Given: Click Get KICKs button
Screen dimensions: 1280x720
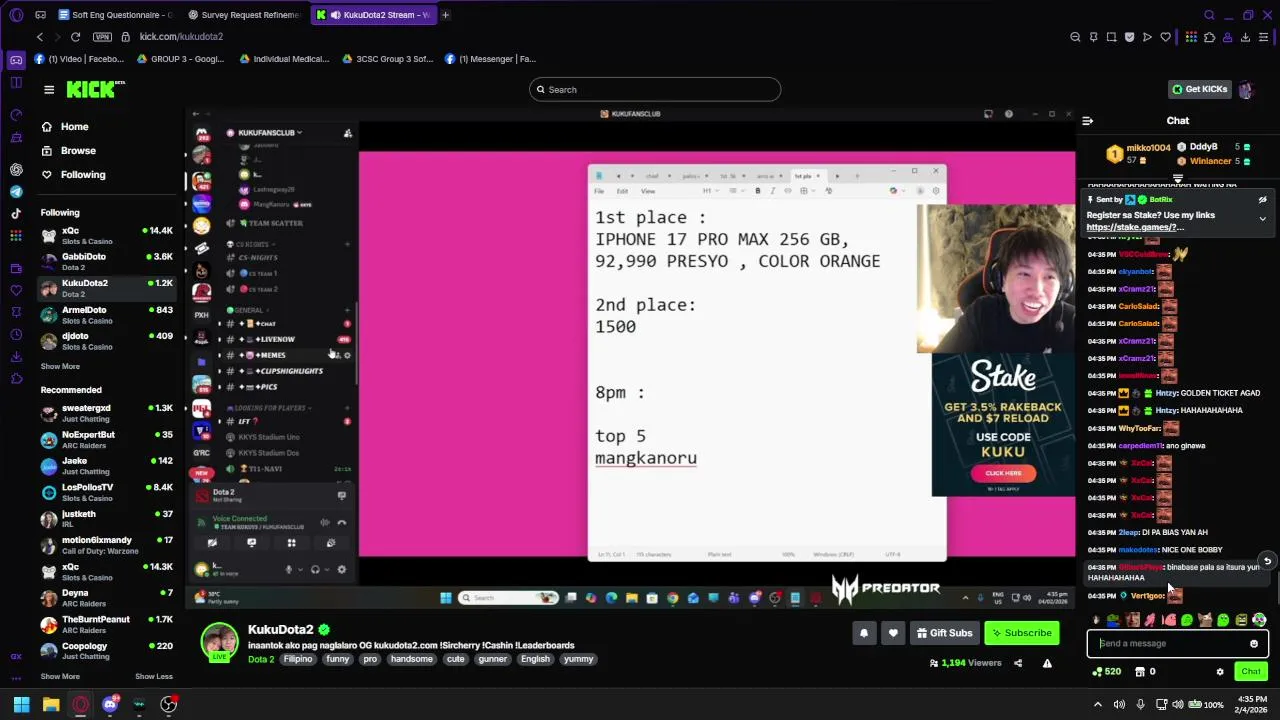Looking at the screenshot, I should (1199, 90).
